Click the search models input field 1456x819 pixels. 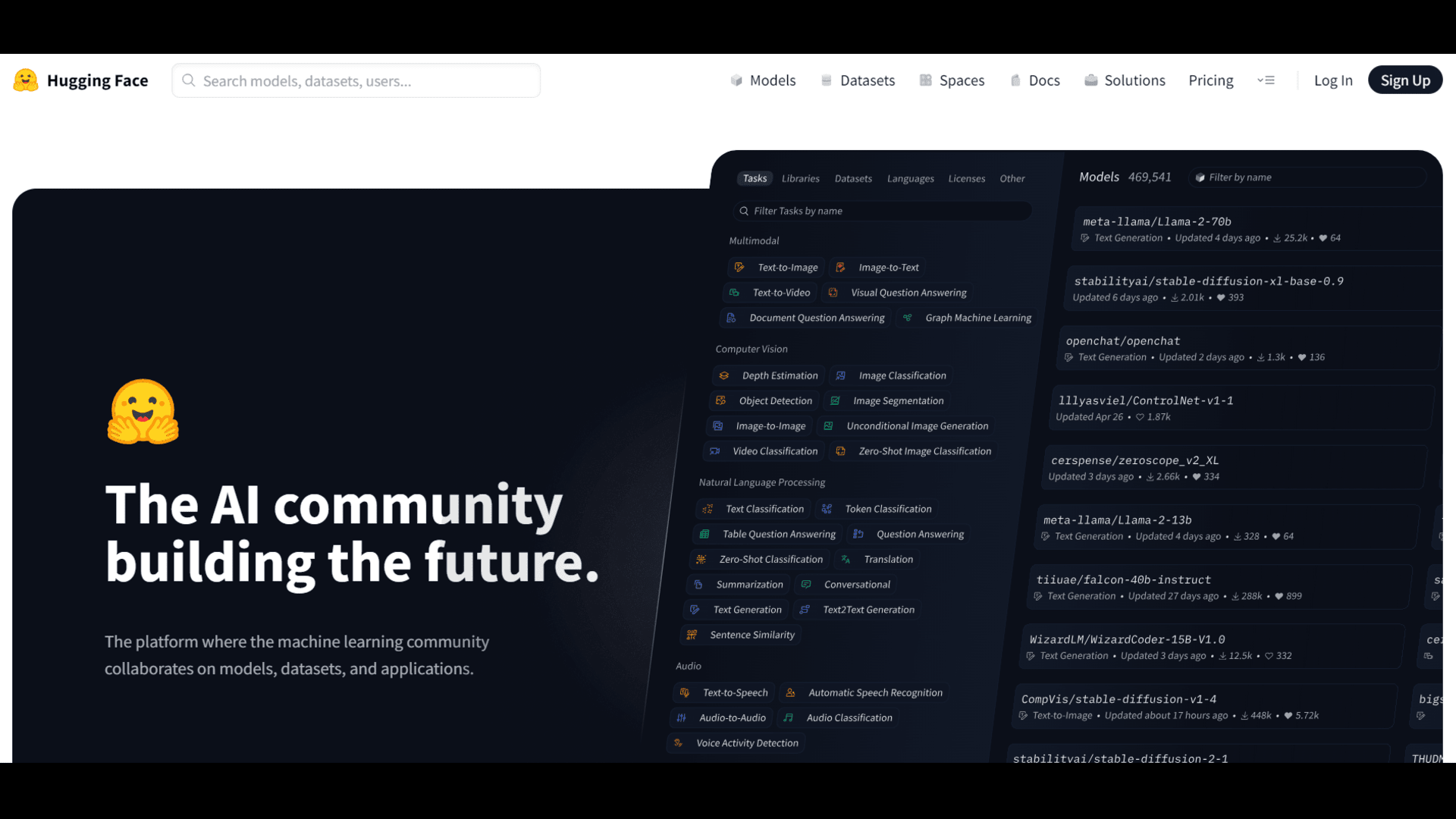[x=355, y=80]
